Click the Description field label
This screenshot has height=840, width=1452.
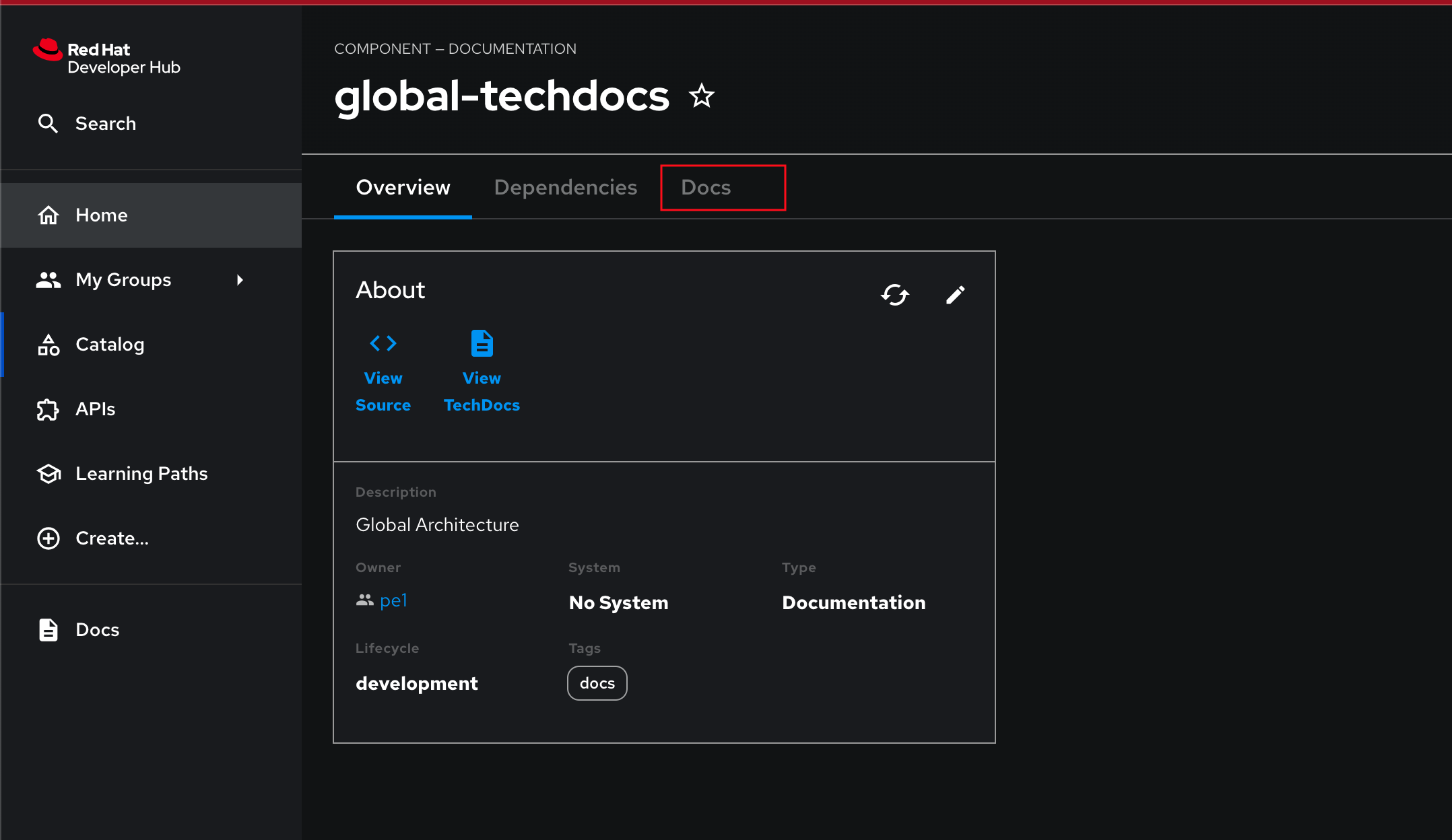point(396,492)
